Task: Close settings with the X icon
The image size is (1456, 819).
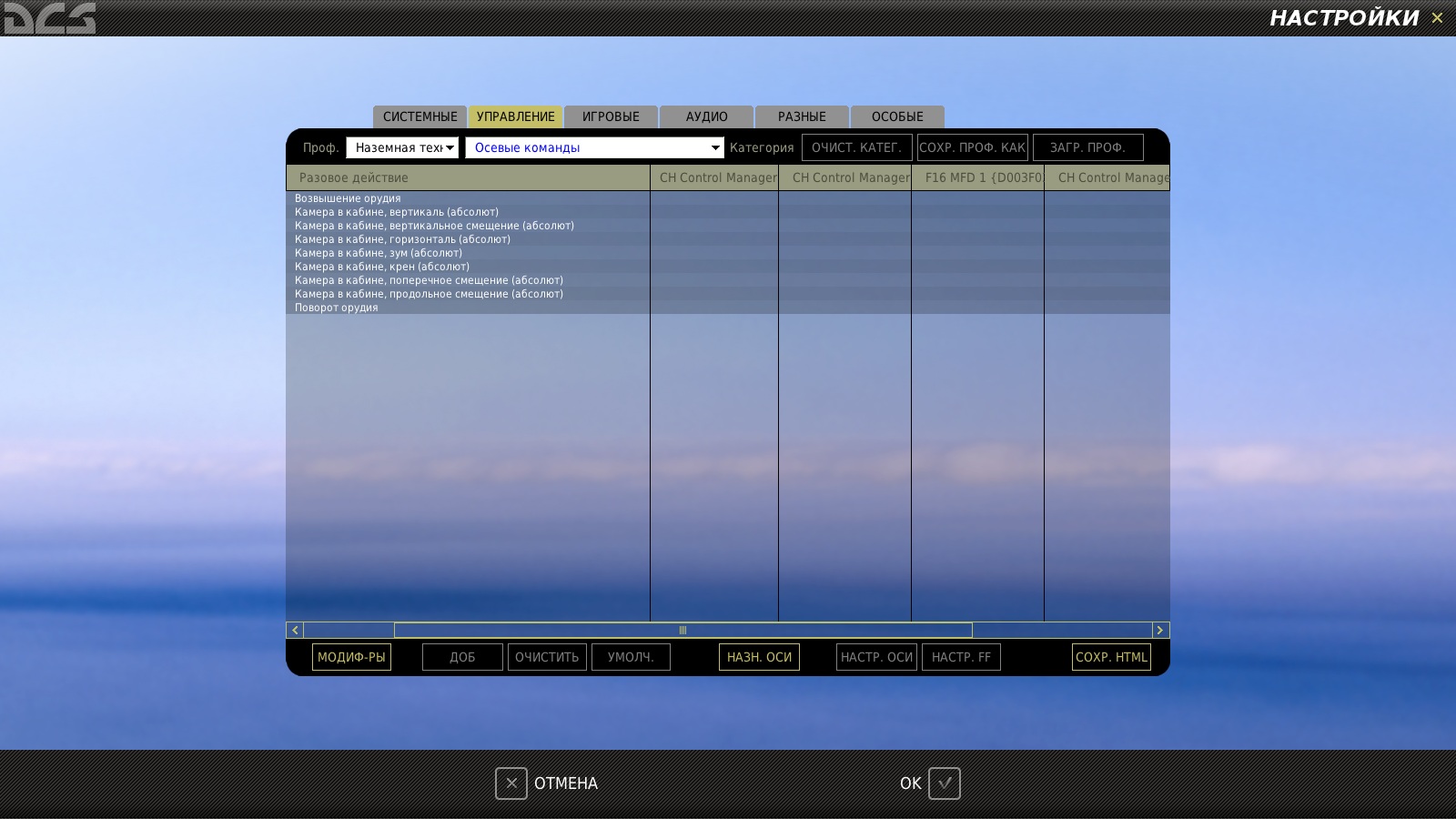Action: pyautogui.click(x=1437, y=17)
